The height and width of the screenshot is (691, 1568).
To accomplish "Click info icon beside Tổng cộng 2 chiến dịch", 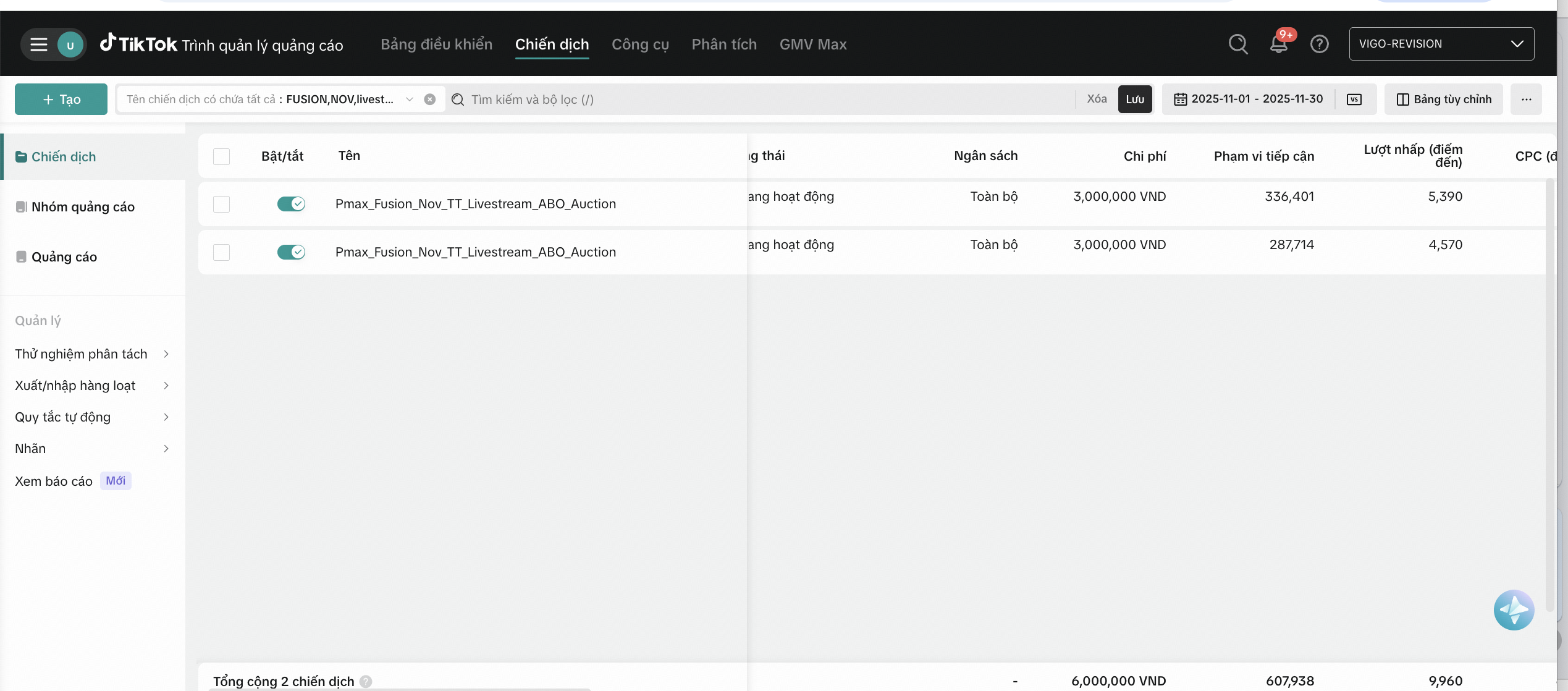I will point(366,681).
